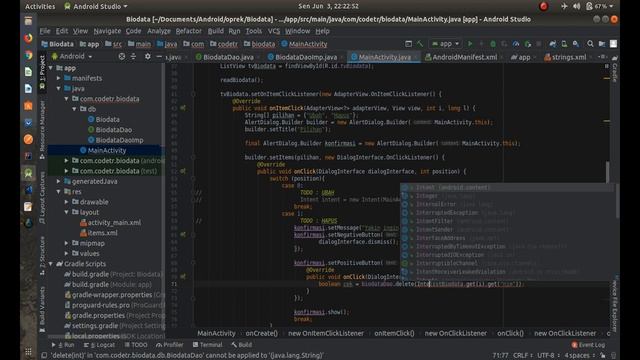Click the editor vertical scrollbar thumb
The height and width of the screenshot is (360, 640).
[x=607, y=172]
